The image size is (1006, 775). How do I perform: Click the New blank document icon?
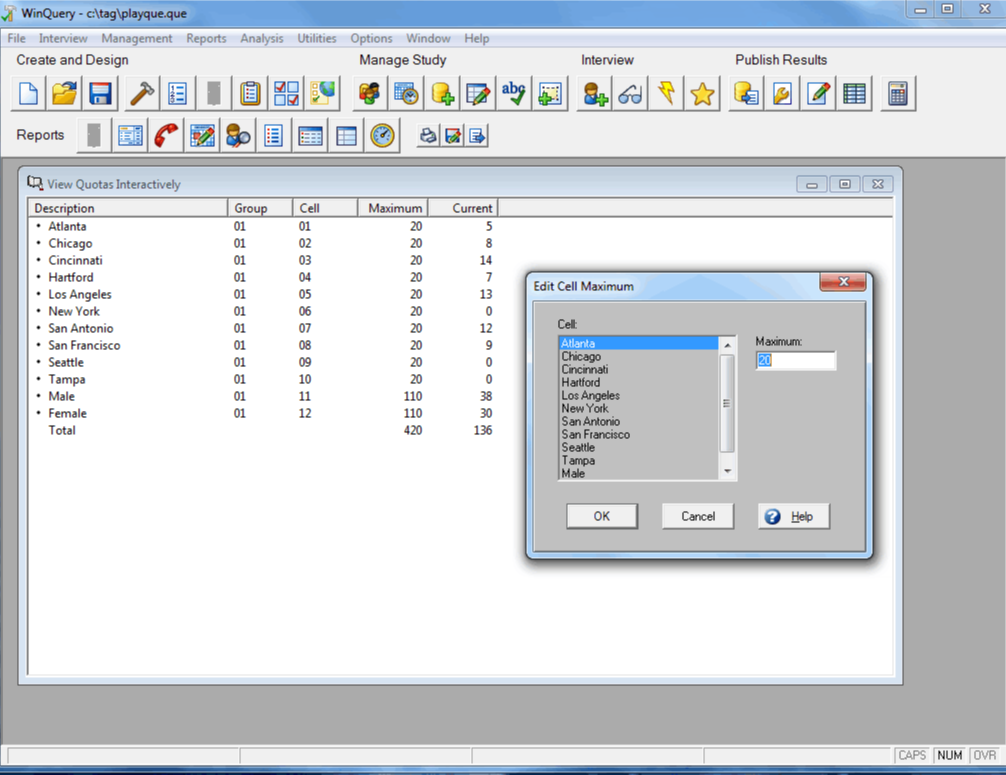coord(29,94)
